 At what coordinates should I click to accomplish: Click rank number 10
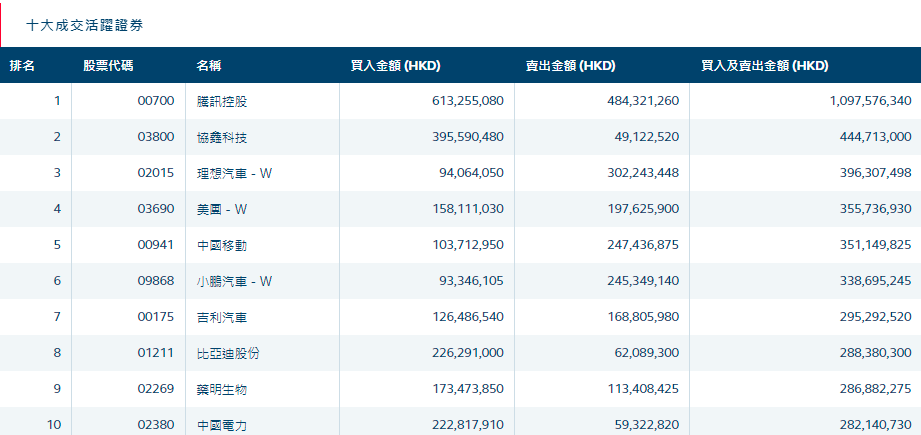(x=54, y=425)
